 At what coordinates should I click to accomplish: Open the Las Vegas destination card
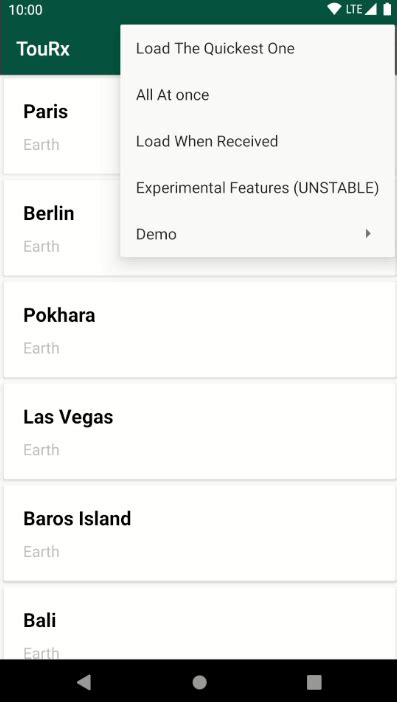tap(200, 432)
